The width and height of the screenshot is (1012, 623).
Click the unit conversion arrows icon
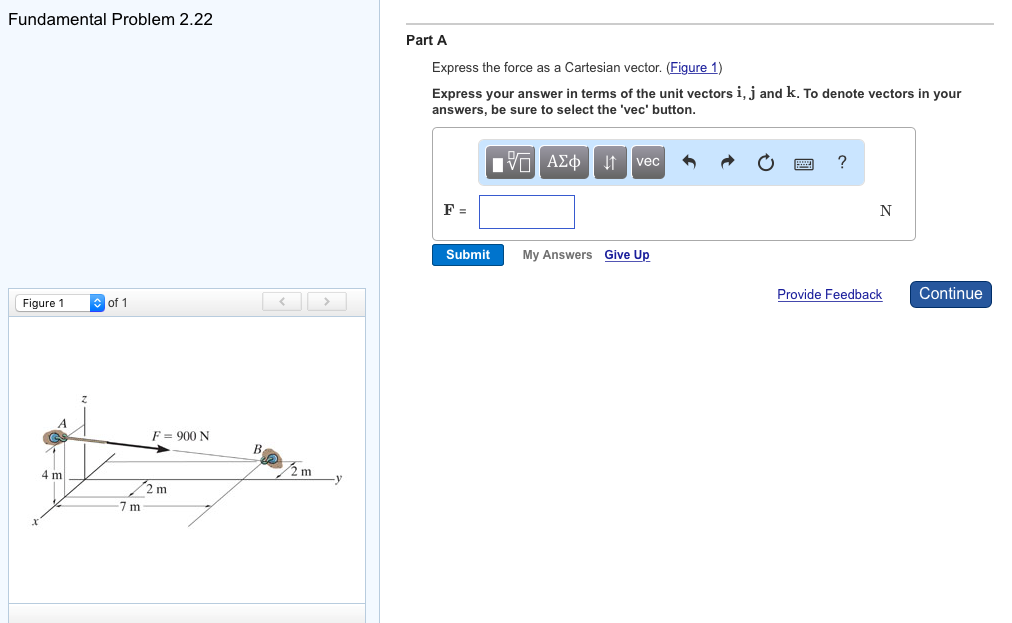[x=610, y=161]
